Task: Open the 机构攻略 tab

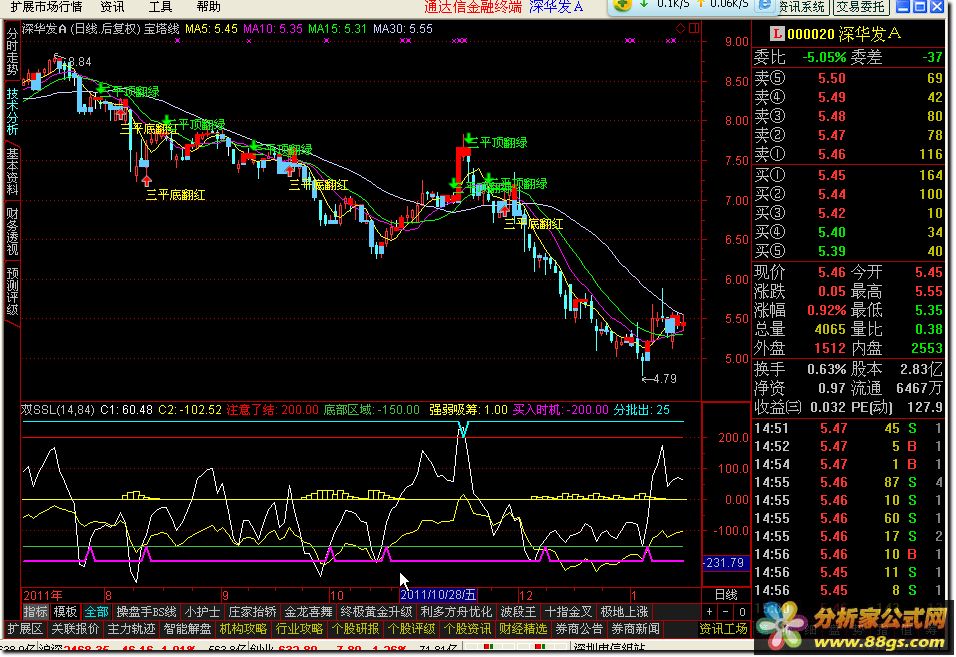Action: (x=243, y=629)
